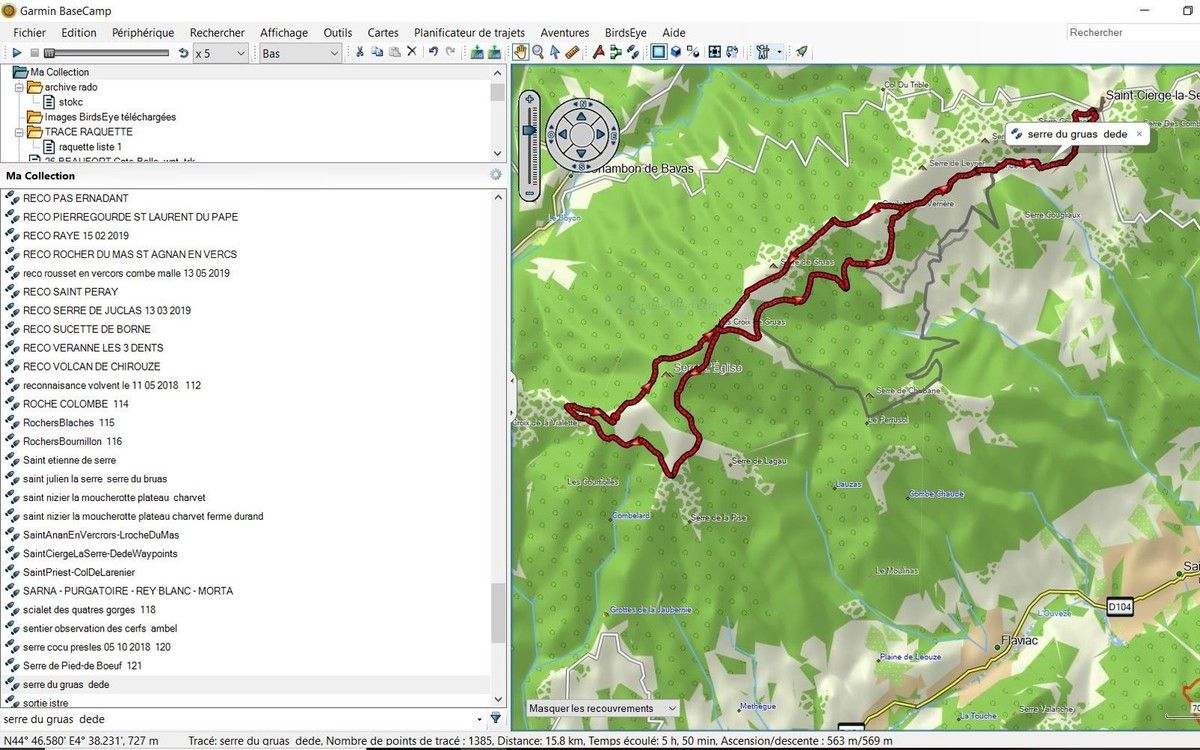Click the map zoom slider handle
1200x750 pixels.
tap(529, 130)
